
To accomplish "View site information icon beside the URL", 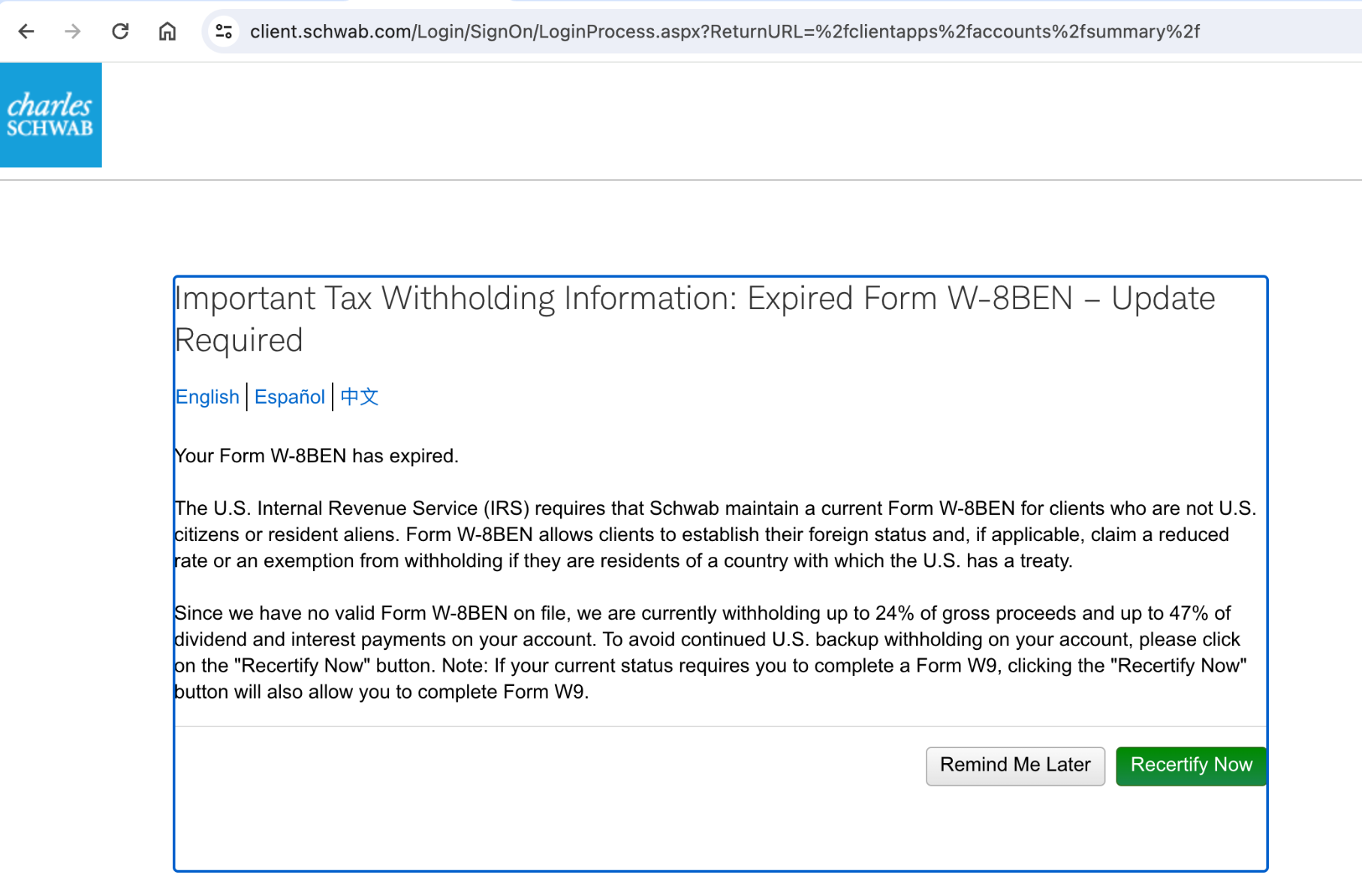I will click(x=224, y=32).
